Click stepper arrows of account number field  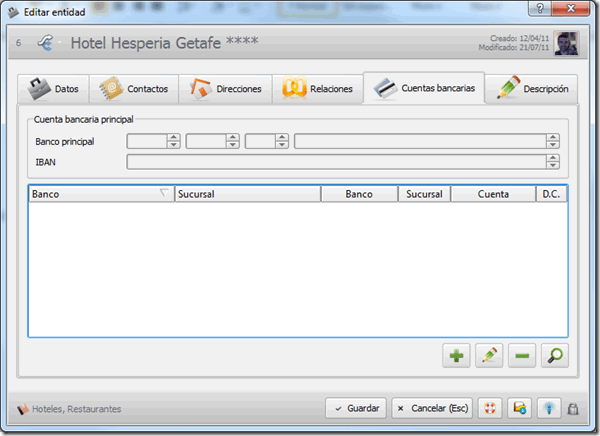(x=553, y=141)
